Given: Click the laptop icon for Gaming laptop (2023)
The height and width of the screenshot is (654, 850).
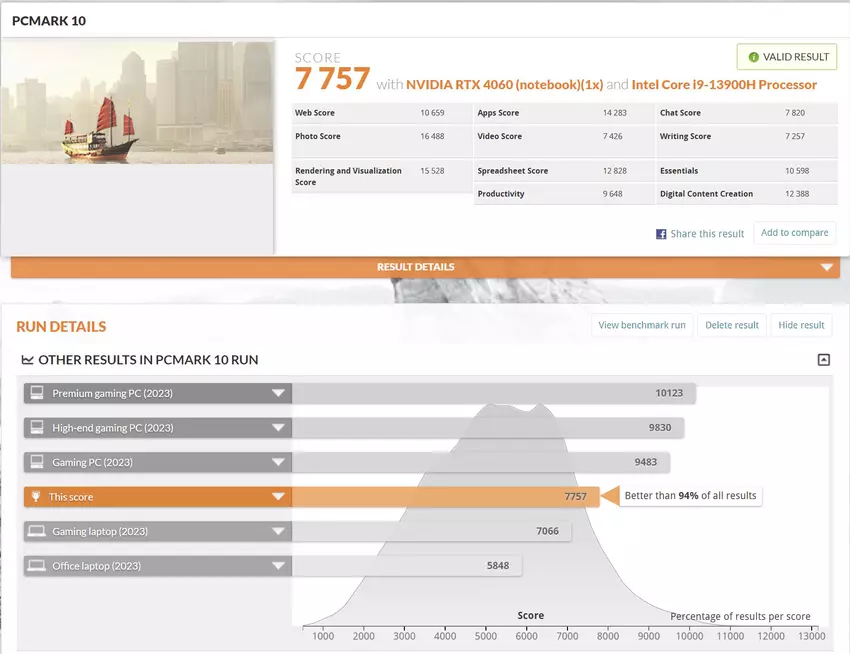Looking at the screenshot, I should [36, 531].
